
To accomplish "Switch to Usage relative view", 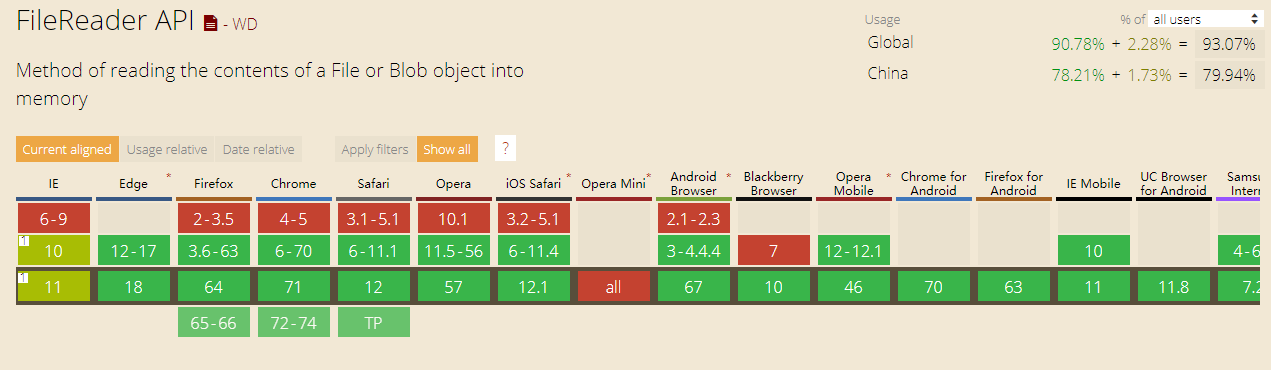I will [x=167, y=149].
